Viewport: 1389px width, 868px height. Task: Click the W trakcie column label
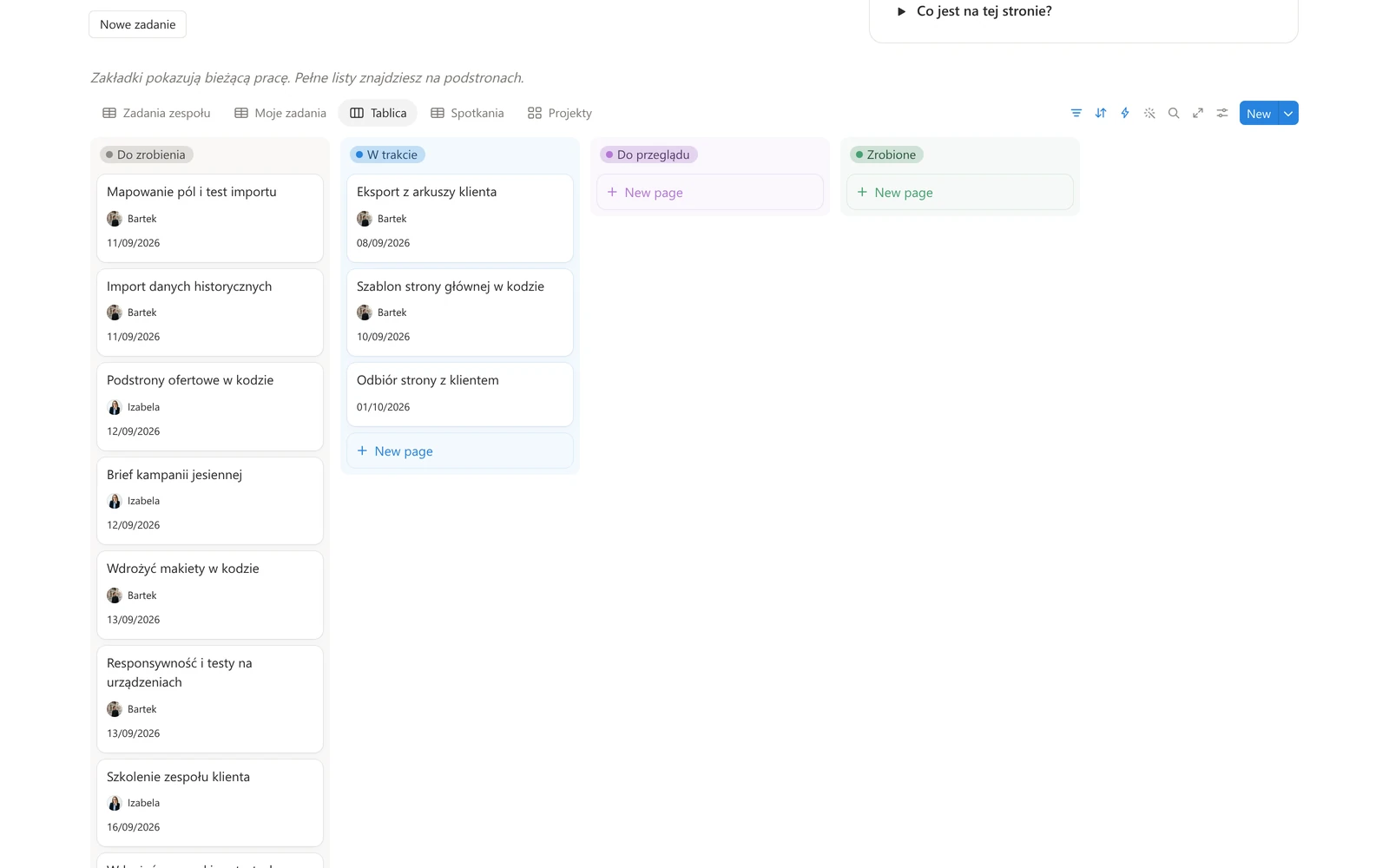[387, 155]
